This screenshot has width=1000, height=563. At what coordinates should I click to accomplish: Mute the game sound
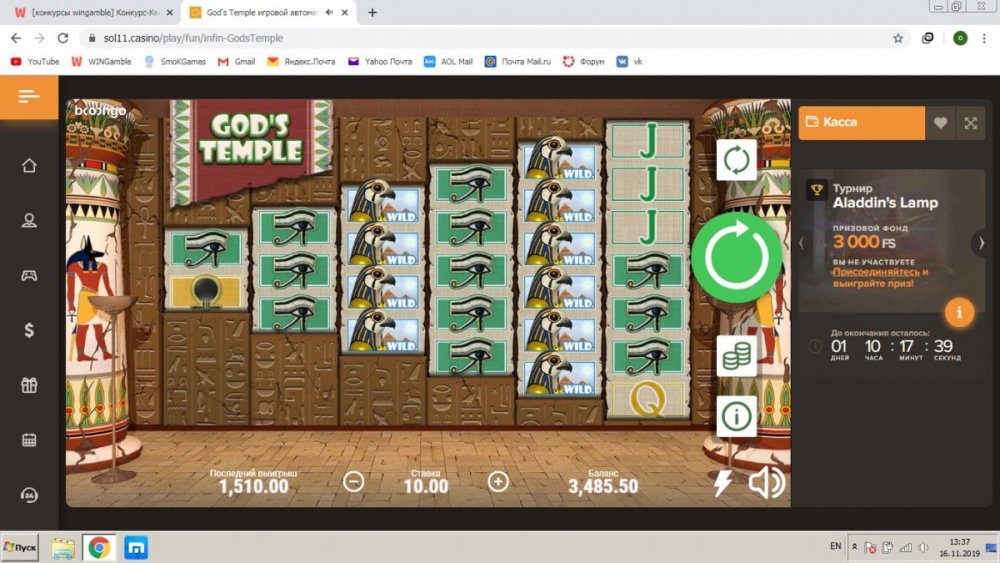[x=766, y=483]
